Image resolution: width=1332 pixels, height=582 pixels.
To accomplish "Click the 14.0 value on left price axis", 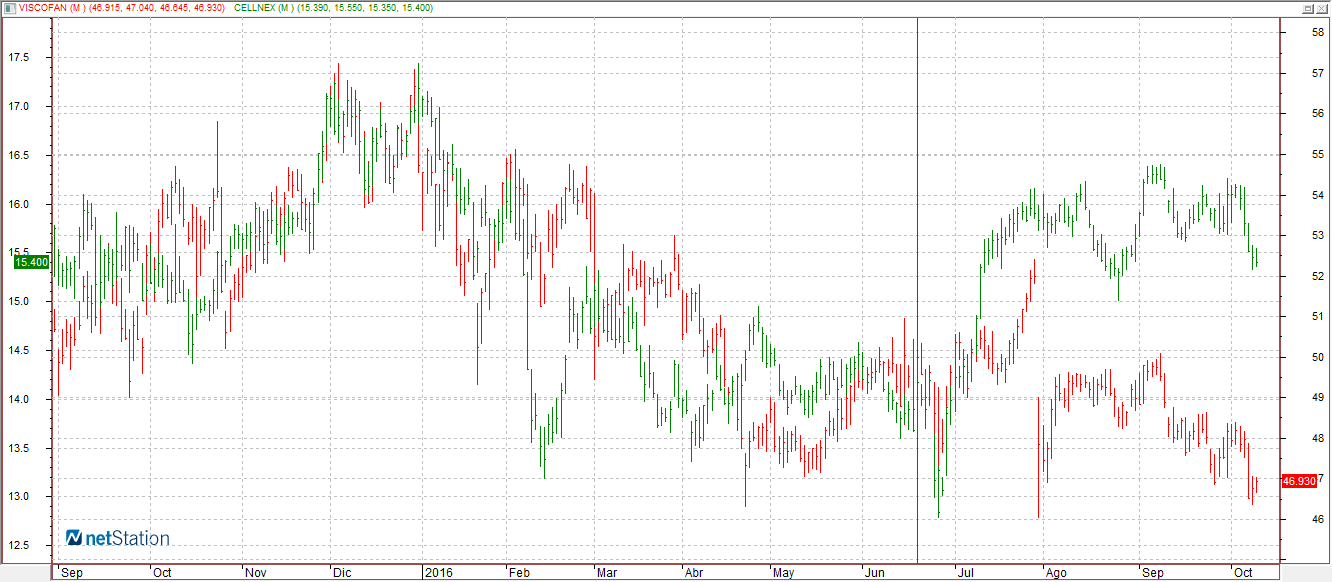I will tap(20, 400).
